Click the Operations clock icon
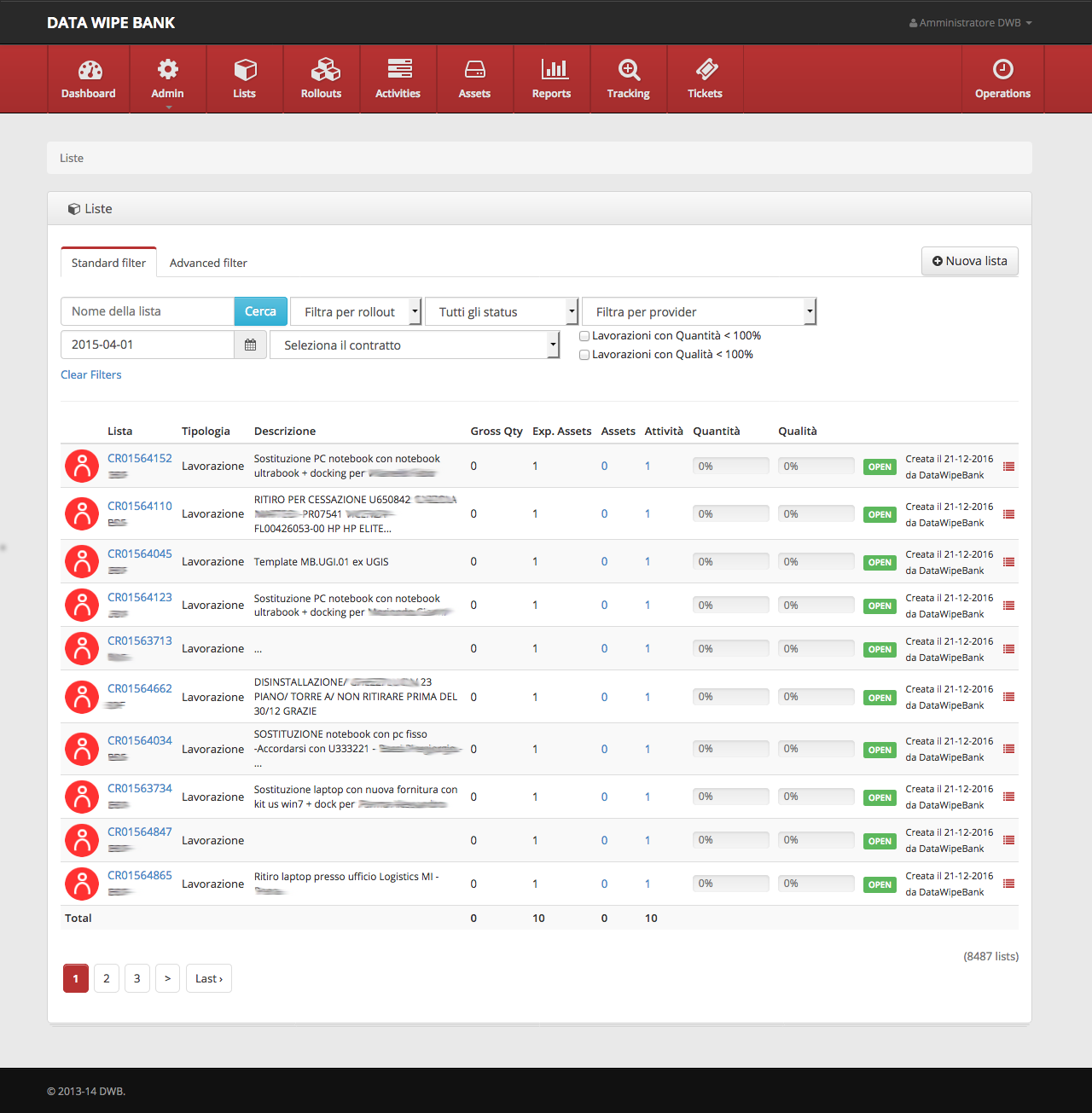Viewport: 1092px width, 1113px height. click(x=1002, y=69)
